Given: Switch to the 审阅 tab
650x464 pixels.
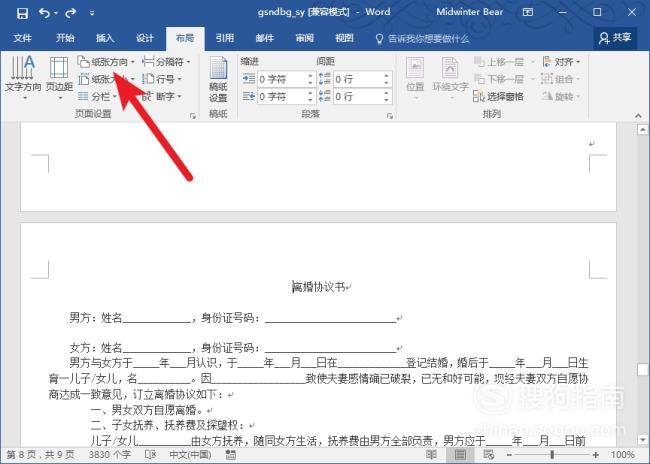Looking at the screenshot, I should tap(305, 38).
